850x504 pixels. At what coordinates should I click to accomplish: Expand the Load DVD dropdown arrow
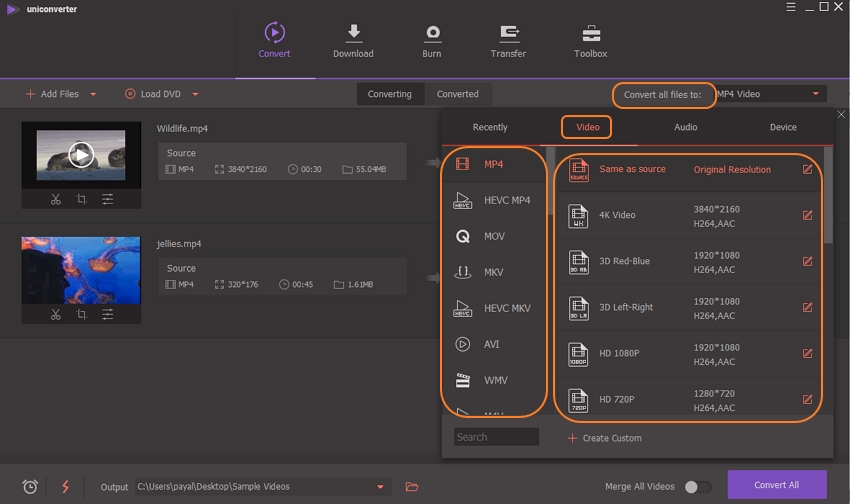195,94
